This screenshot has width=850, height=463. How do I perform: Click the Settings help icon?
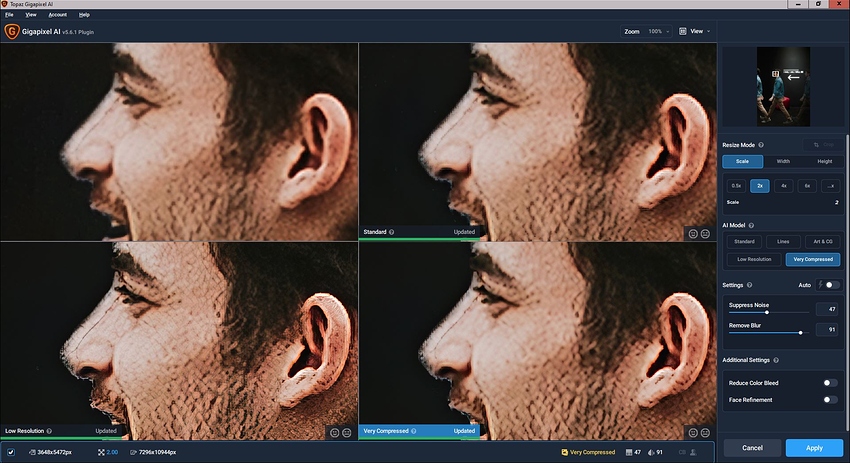click(750, 285)
